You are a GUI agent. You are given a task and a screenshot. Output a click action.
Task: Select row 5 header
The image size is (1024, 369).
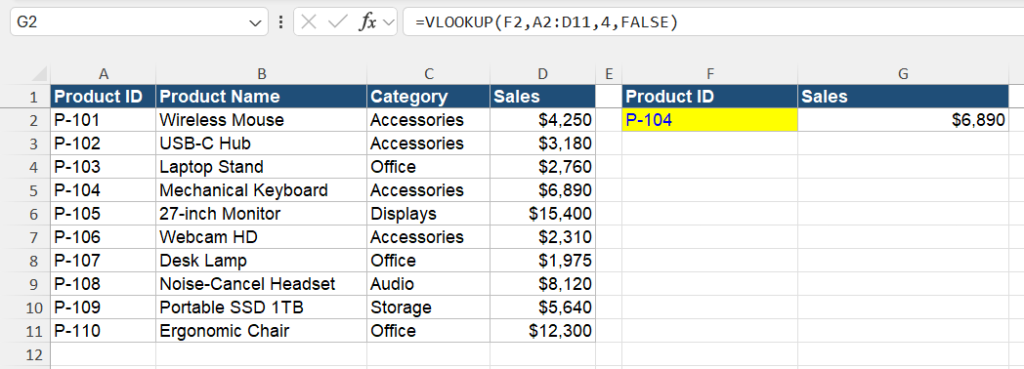pyautogui.click(x=25, y=190)
